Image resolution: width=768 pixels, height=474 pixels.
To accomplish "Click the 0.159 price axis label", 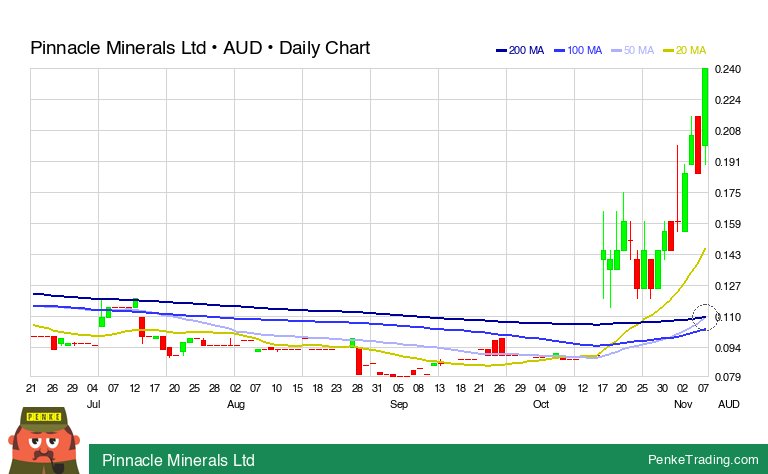I will [728, 224].
